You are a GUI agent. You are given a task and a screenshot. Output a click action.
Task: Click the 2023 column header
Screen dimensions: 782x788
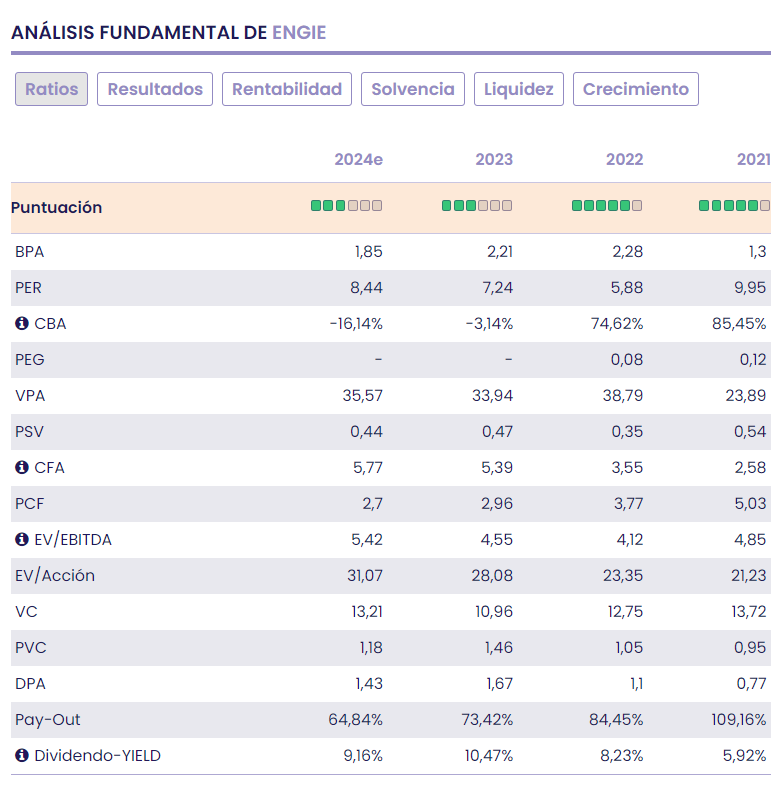pos(494,160)
